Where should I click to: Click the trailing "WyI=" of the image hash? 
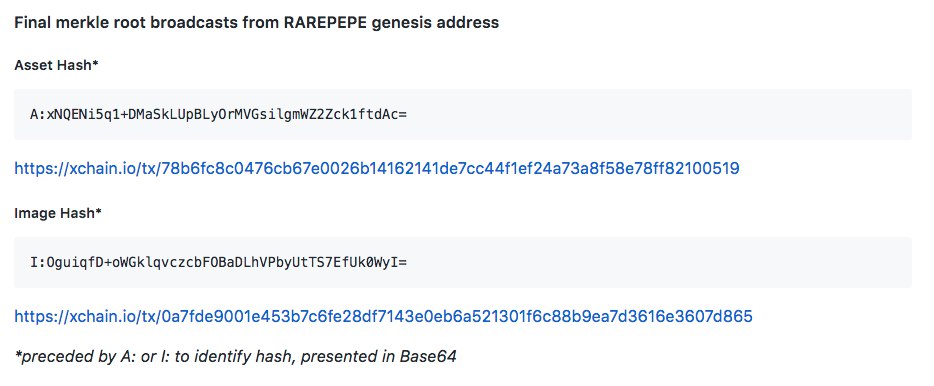[x=391, y=262]
